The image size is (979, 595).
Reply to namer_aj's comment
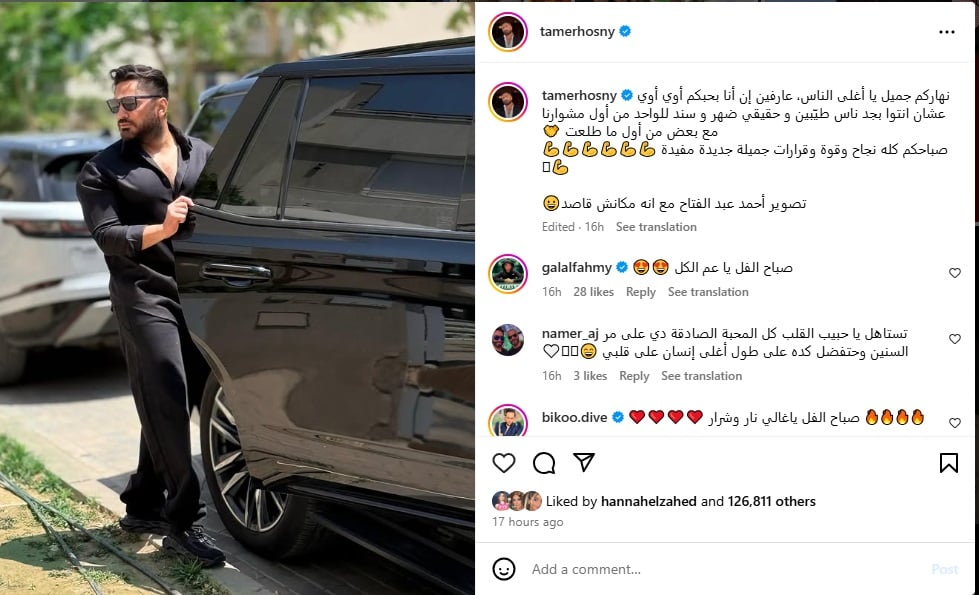pos(634,376)
